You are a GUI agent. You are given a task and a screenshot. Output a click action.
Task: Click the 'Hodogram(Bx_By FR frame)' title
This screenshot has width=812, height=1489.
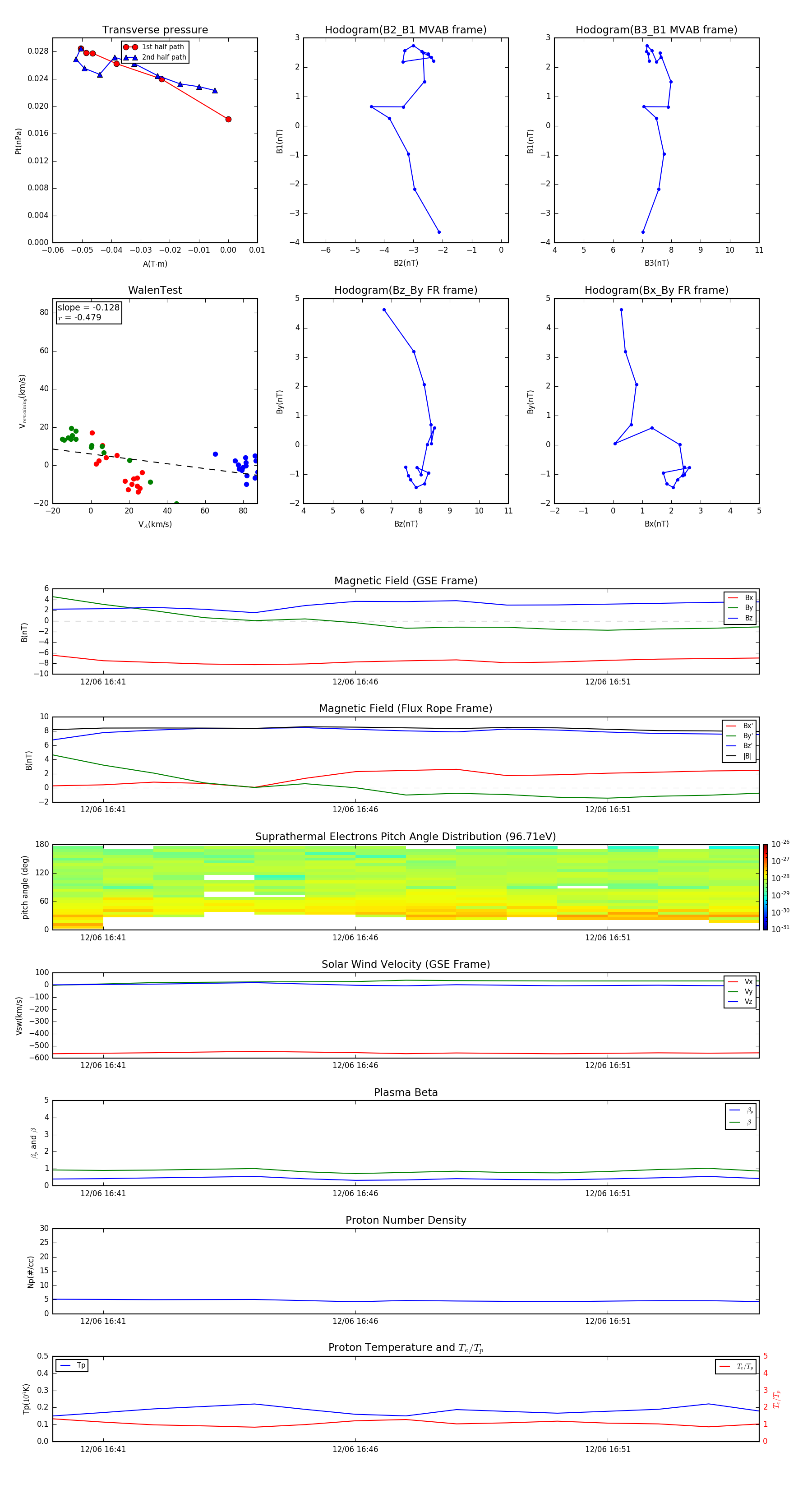(656, 290)
